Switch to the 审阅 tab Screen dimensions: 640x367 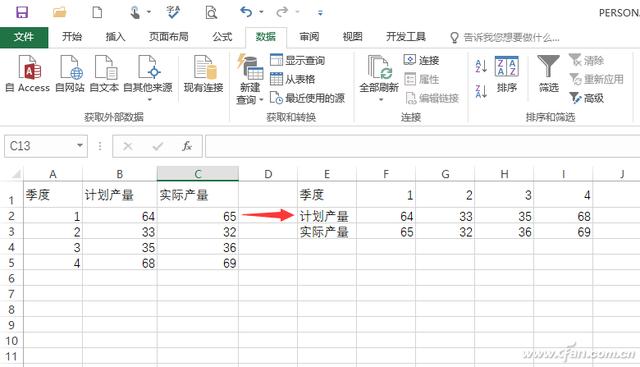(309, 37)
